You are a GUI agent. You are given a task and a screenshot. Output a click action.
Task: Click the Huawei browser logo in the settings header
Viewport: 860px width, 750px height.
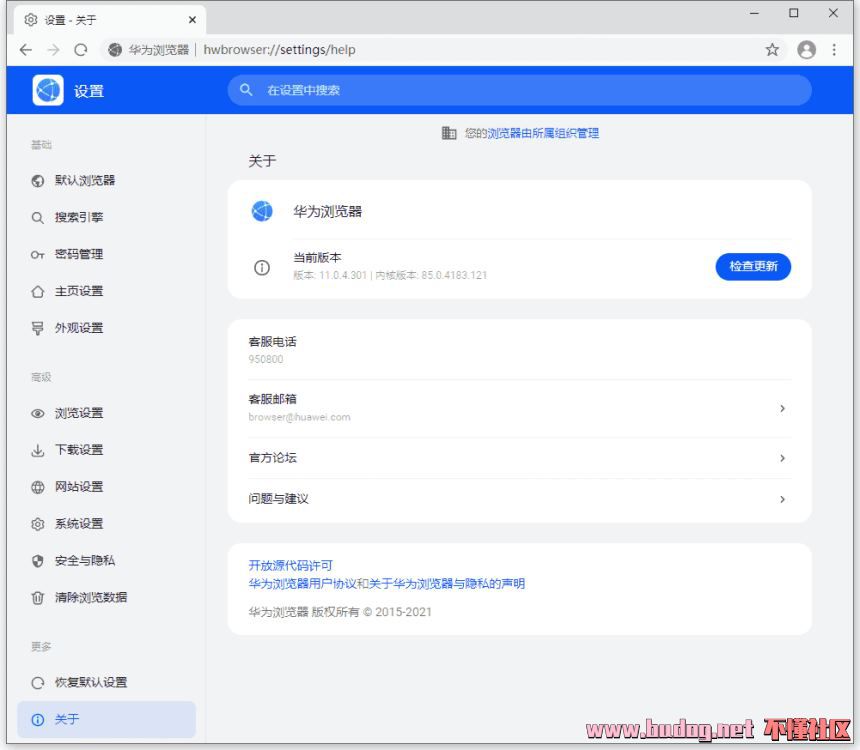point(48,90)
